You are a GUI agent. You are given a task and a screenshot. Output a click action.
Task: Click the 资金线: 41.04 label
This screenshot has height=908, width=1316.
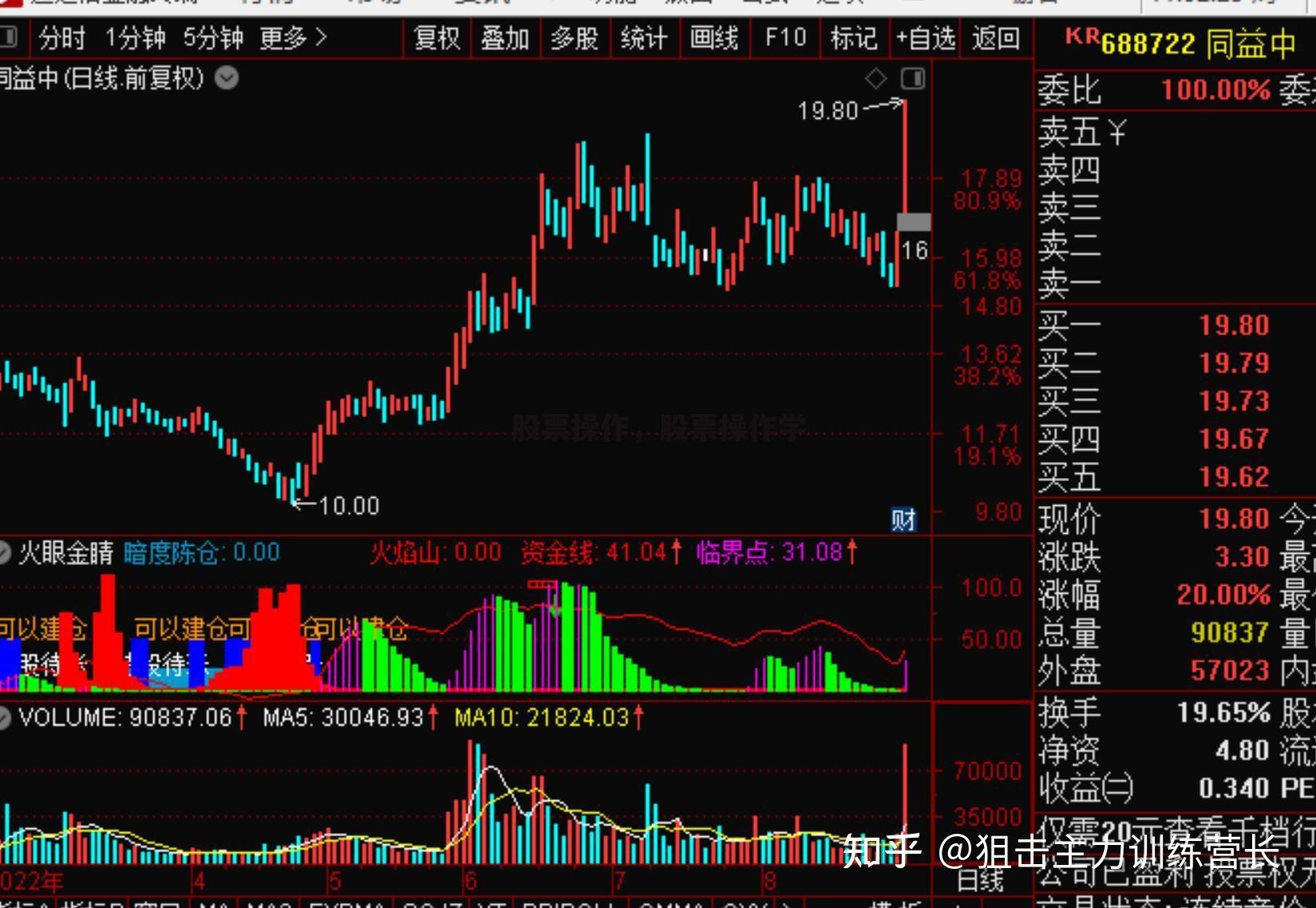pos(600,552)
